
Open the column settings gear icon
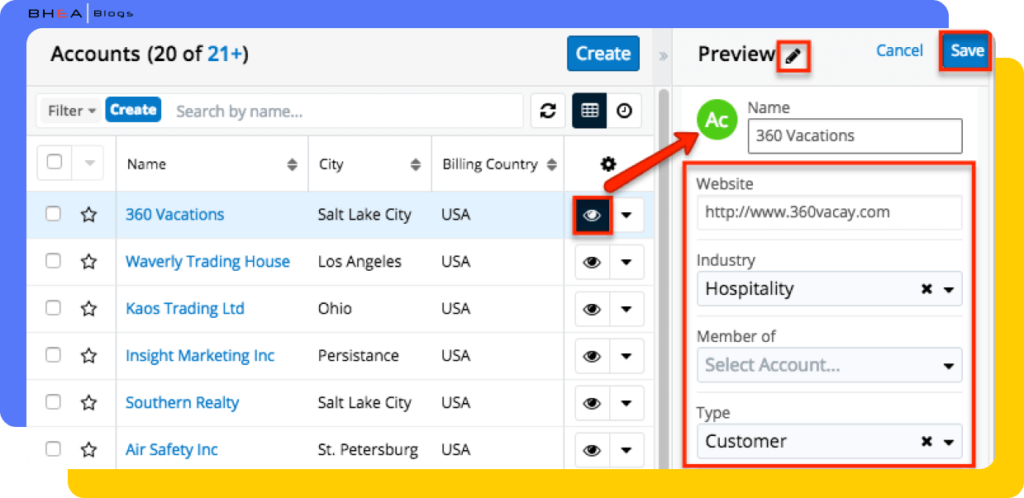[609, 164]
